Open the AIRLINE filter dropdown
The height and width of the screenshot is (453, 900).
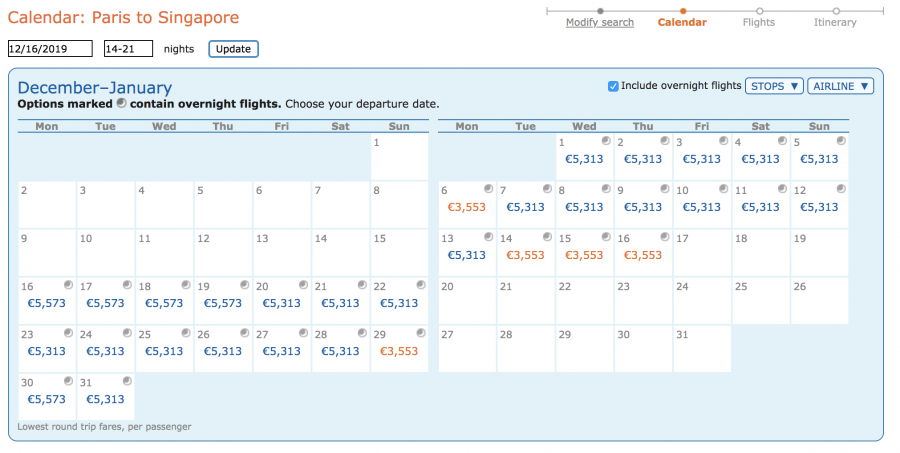840,86
